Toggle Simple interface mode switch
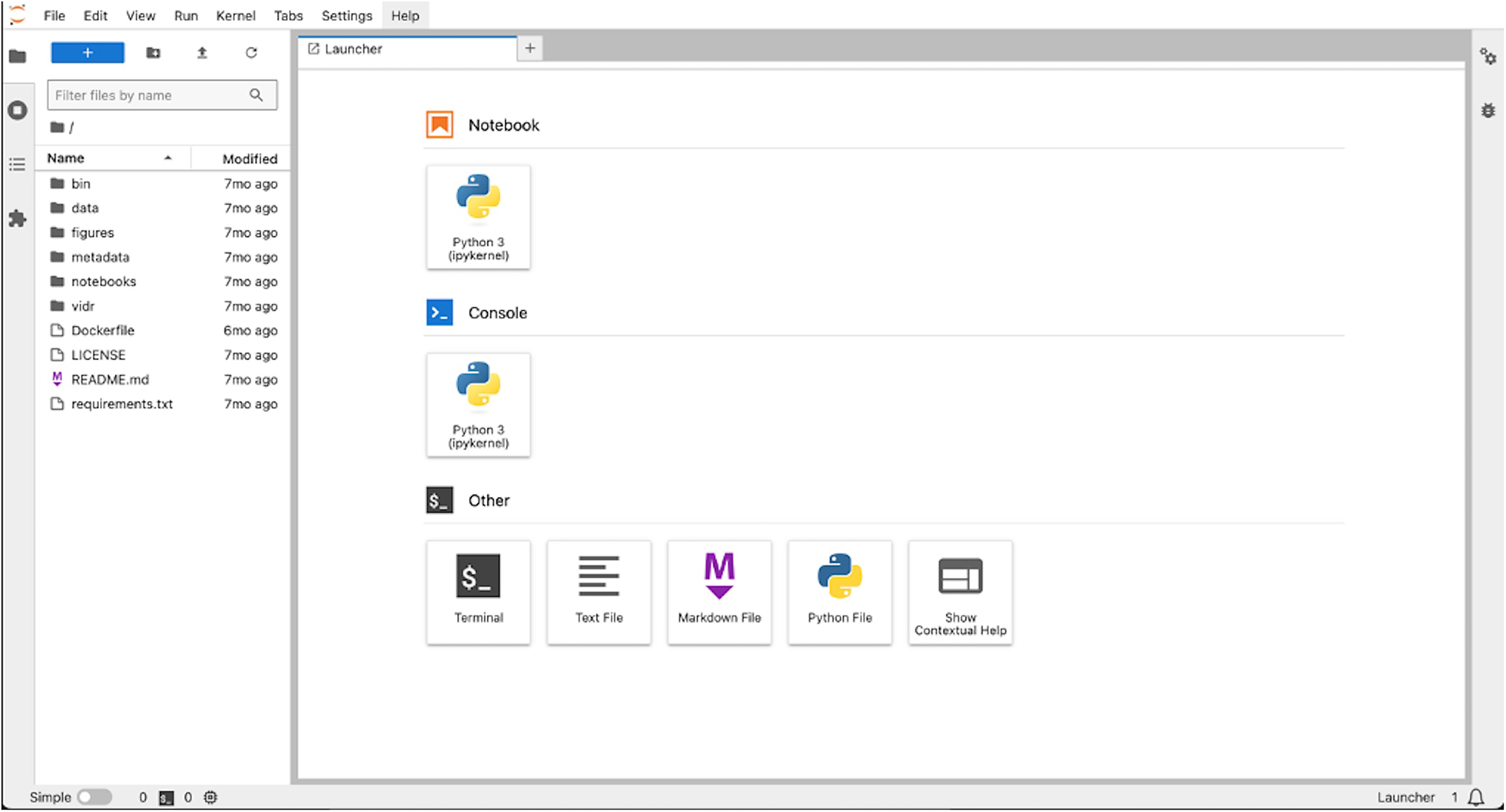 pyautogui.click(x=94, y=797)
